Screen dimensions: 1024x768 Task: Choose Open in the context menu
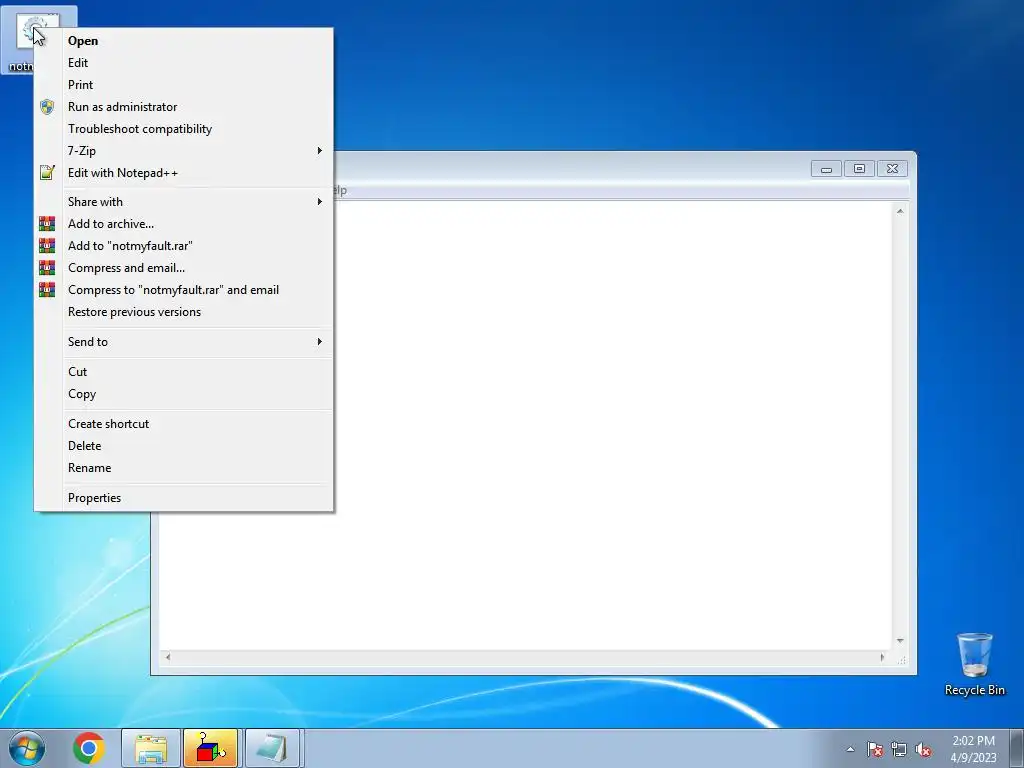(184, 40)
